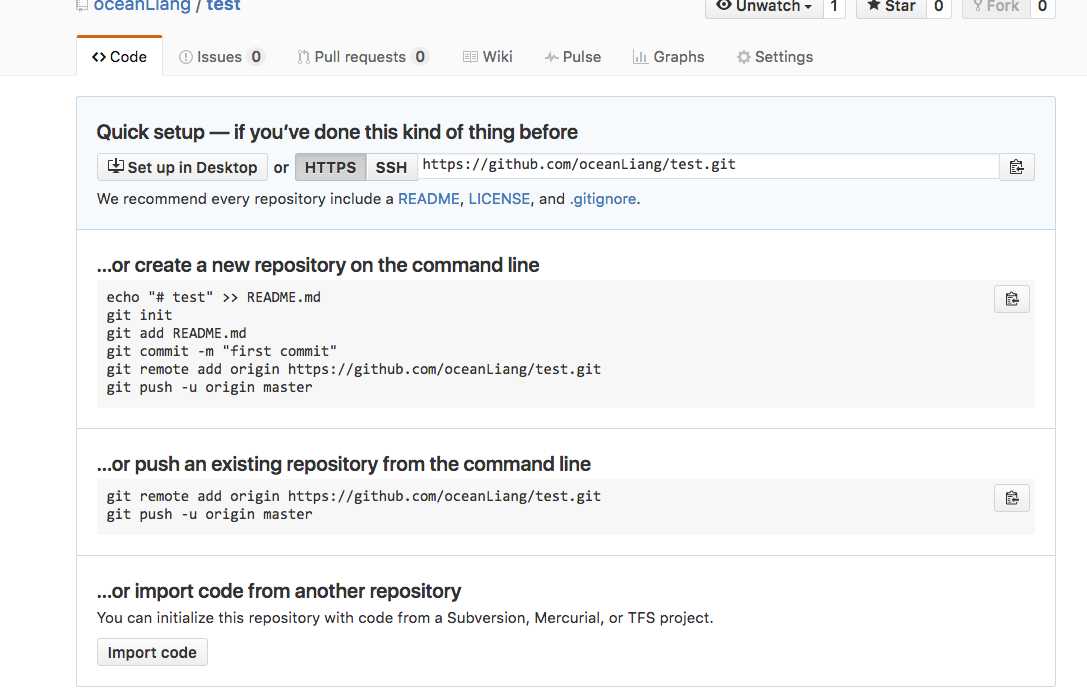1087x693 pixels.
Task: Switch clone URL to SSH
Action: point(391,168)
